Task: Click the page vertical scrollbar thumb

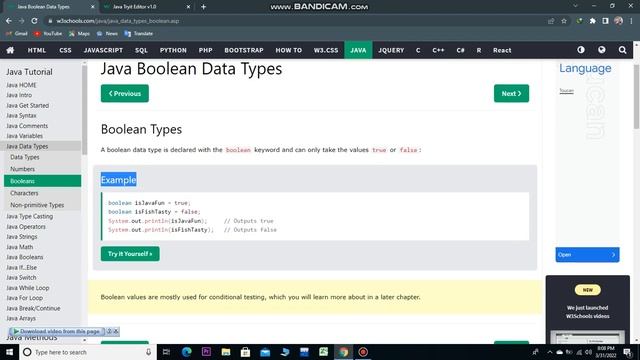Action: (x=636, y=97)
